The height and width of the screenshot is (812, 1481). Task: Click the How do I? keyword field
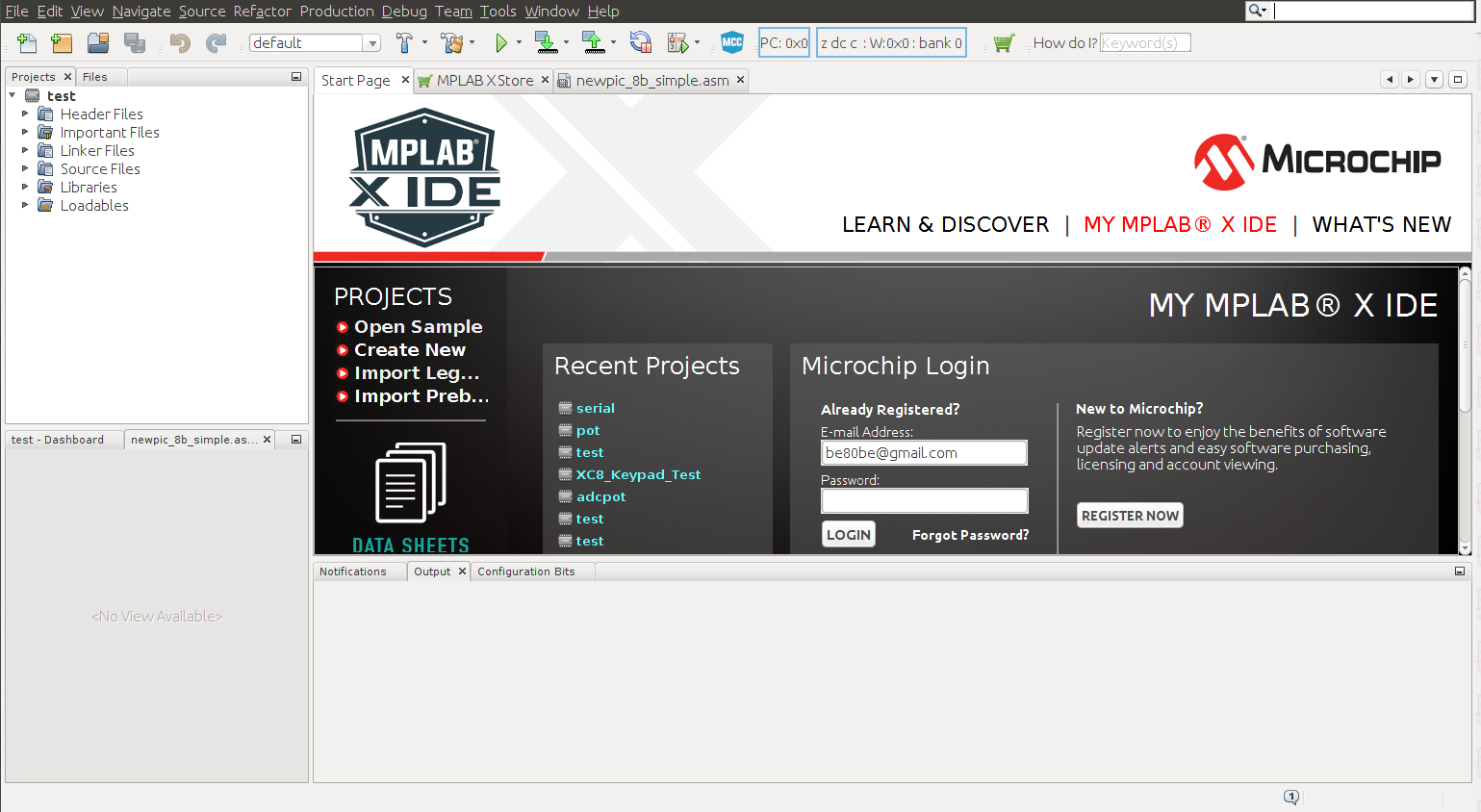click(x=1145, y=42)
